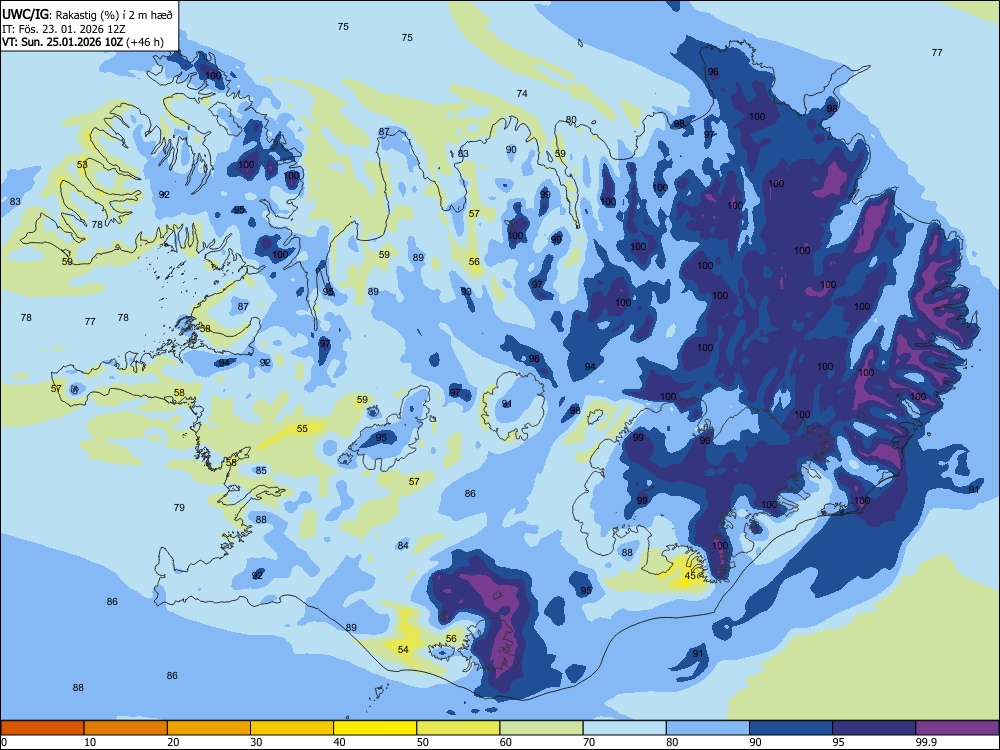Click the '55' humidity value on the map
This screenshot has width=1000, height=750.
click(302, 429)
